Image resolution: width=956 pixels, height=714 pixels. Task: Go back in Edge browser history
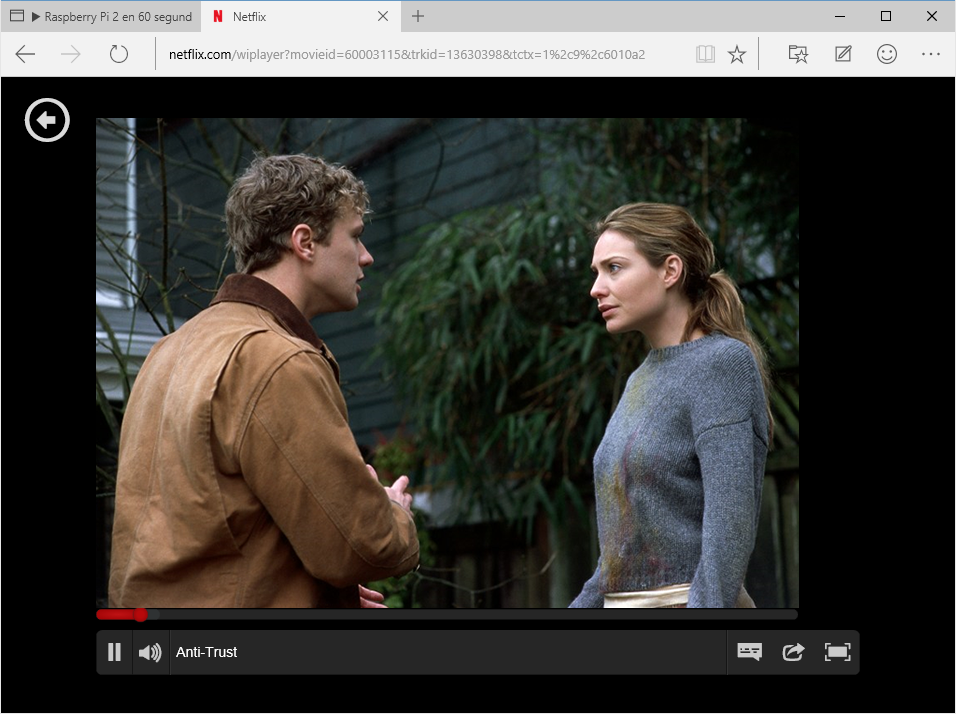(x=25, y=54)
